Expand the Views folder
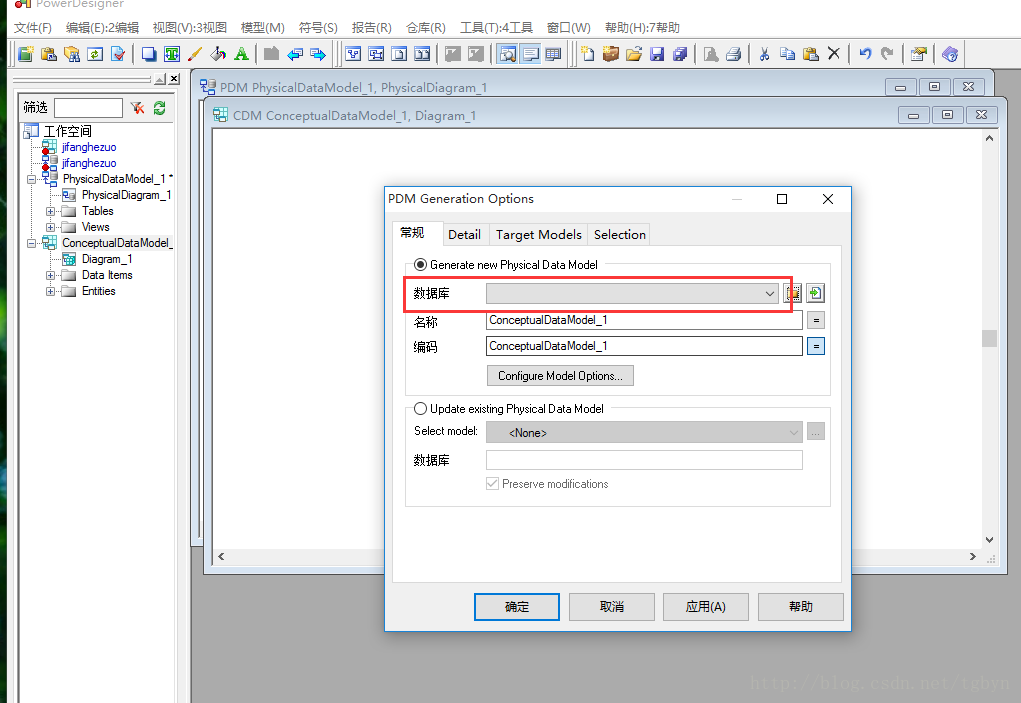Image resolution: width=1021 pixels, height=703 pixels. pyautogui.click(x=50, y=227)
